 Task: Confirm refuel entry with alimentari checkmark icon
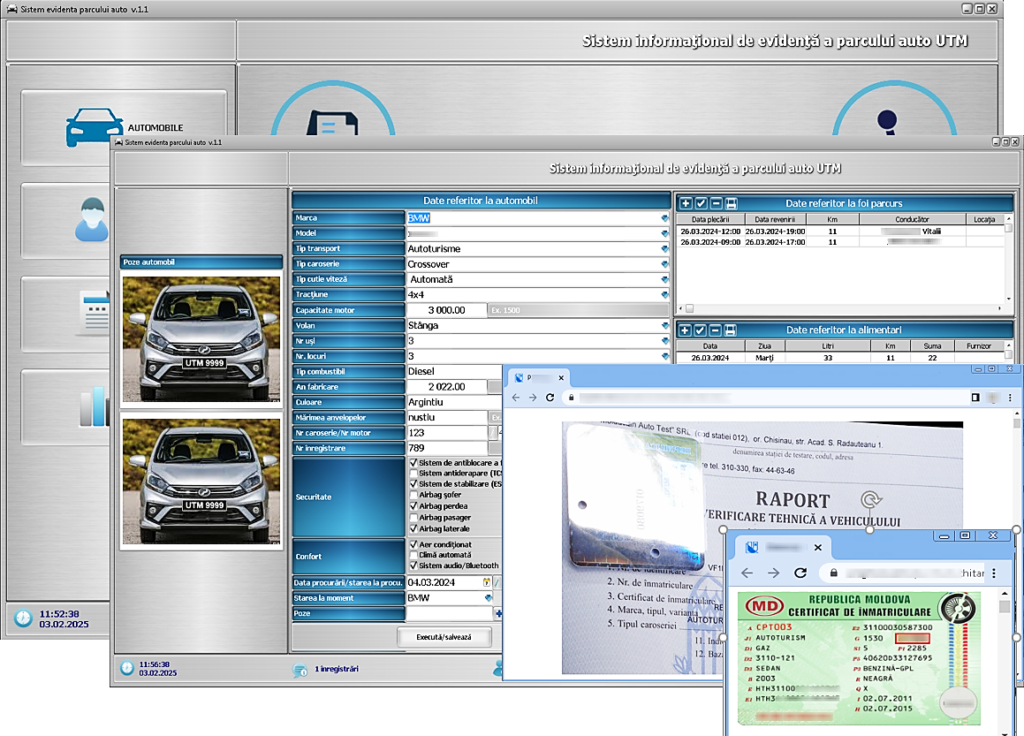pos(701,330)
